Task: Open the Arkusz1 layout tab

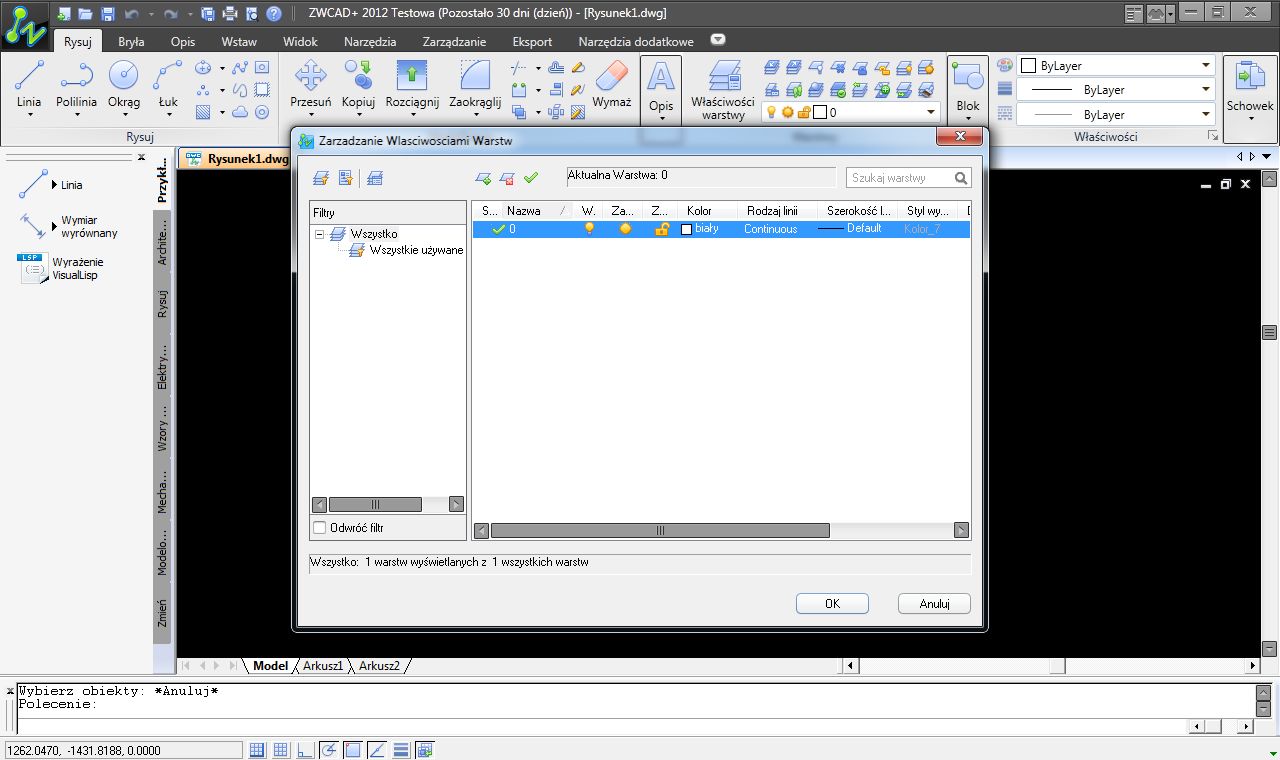Action: tap(323, 666)
